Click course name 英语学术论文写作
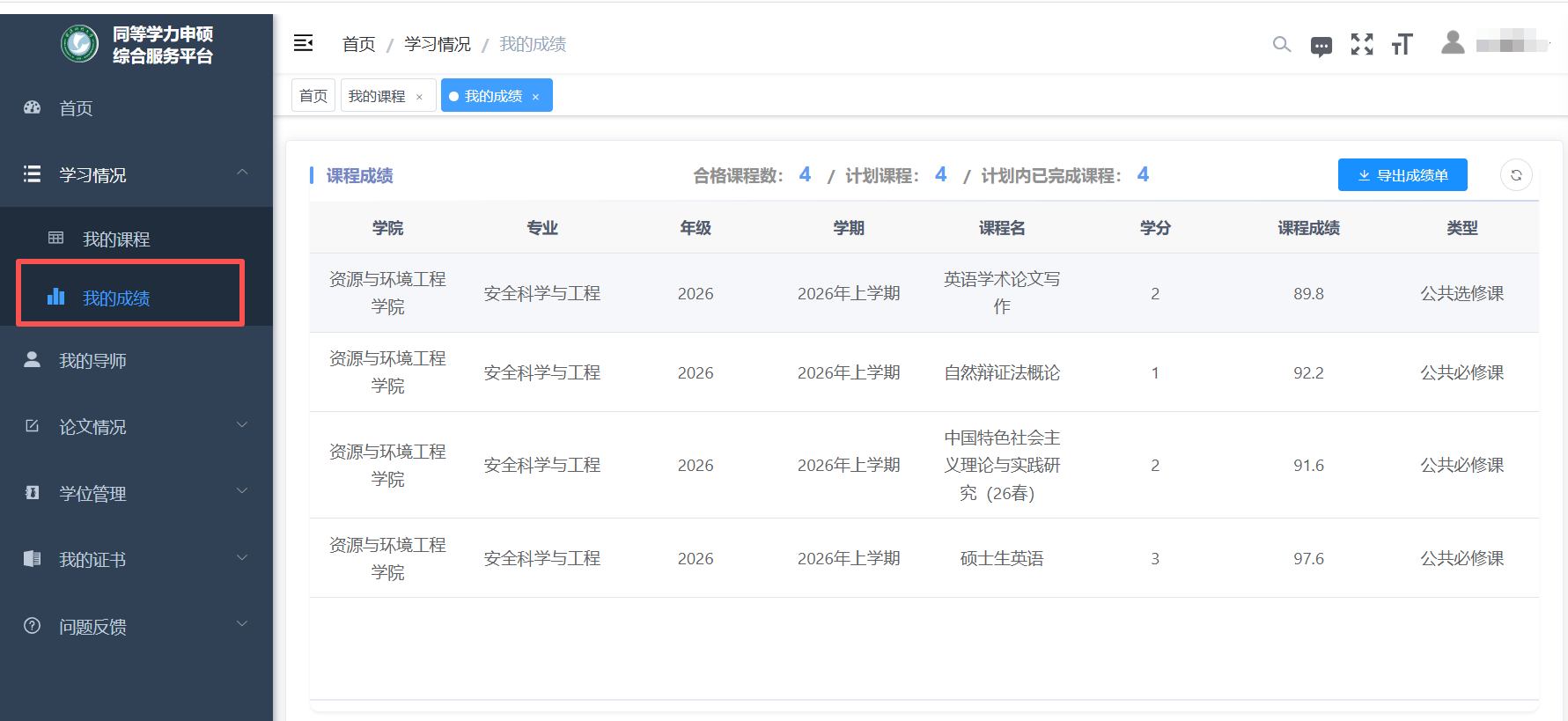This screenshot has height=721, width=1568. click(1002, 292)
